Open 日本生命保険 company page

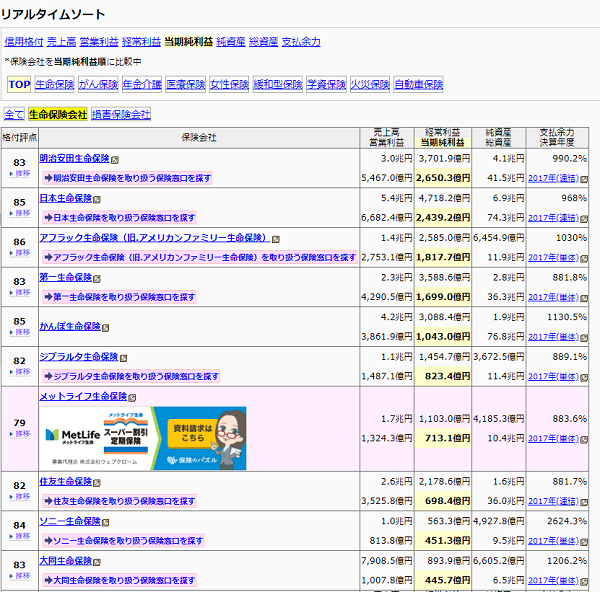coord(66,198)
